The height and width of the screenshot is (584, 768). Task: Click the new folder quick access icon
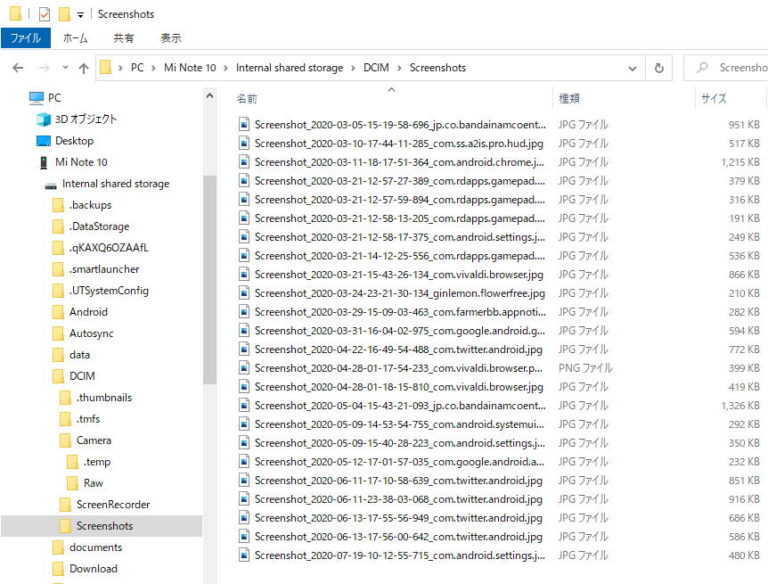[x=64, y=14]
